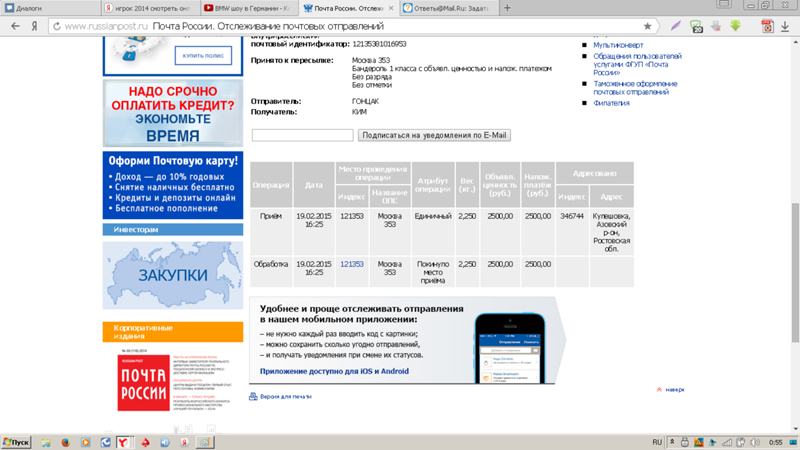Open the Мультиконверт link
Screen dimensions: 800x450
coord(618,45)
